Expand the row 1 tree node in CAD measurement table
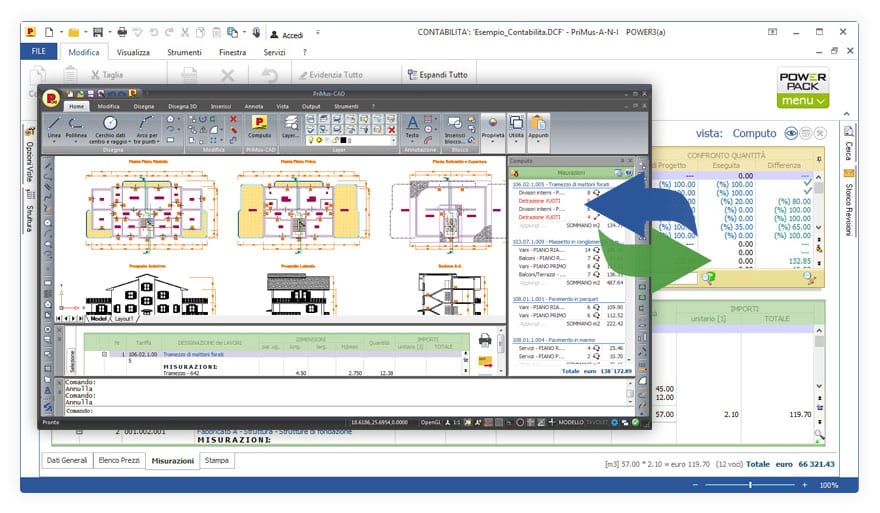 [x=104, y=355]
